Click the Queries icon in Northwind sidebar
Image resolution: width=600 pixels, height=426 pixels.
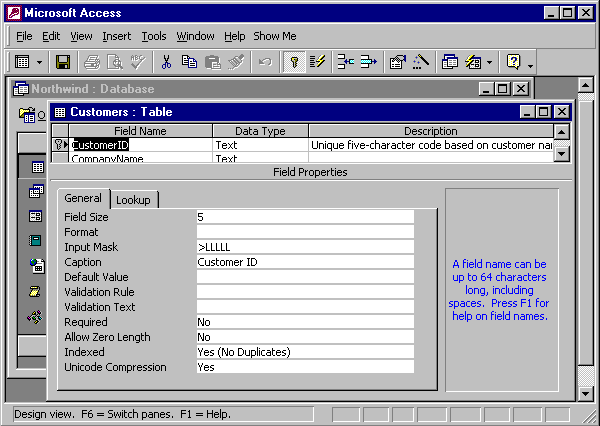click(36, 191)
